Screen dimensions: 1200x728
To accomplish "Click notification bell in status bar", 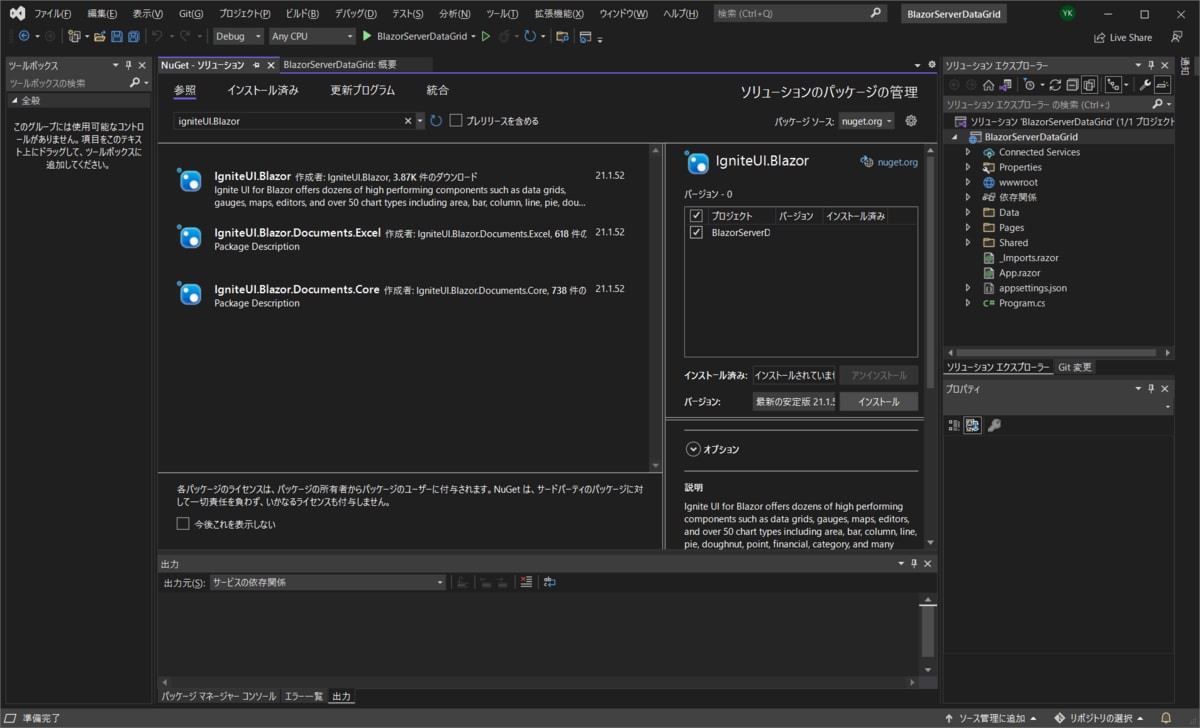I will click(x=1164, y=718).
